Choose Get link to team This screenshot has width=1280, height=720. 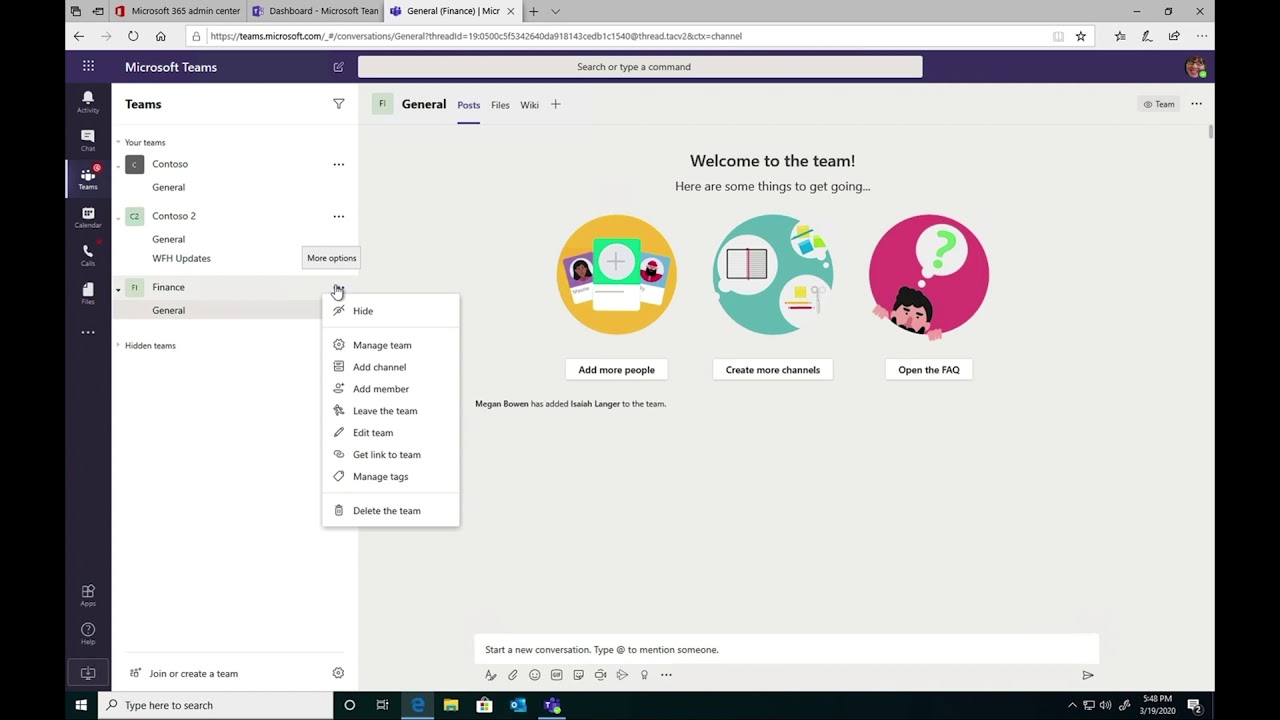(x=390, y=455)
